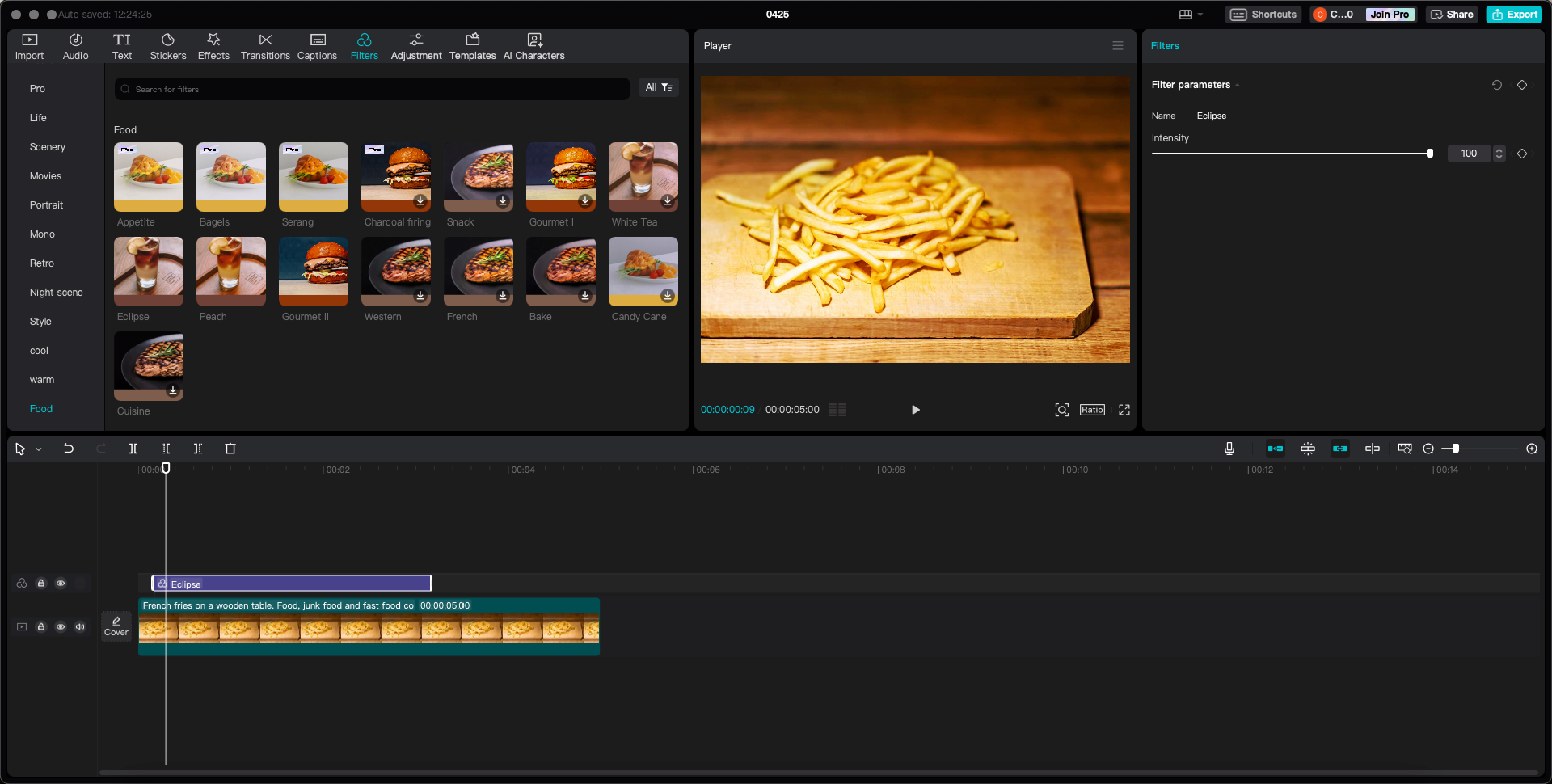The width and height of the screenshot is (1552, 784).
Task: Adjust the Intensity slider handle
Action: (x=1430, y=154)
